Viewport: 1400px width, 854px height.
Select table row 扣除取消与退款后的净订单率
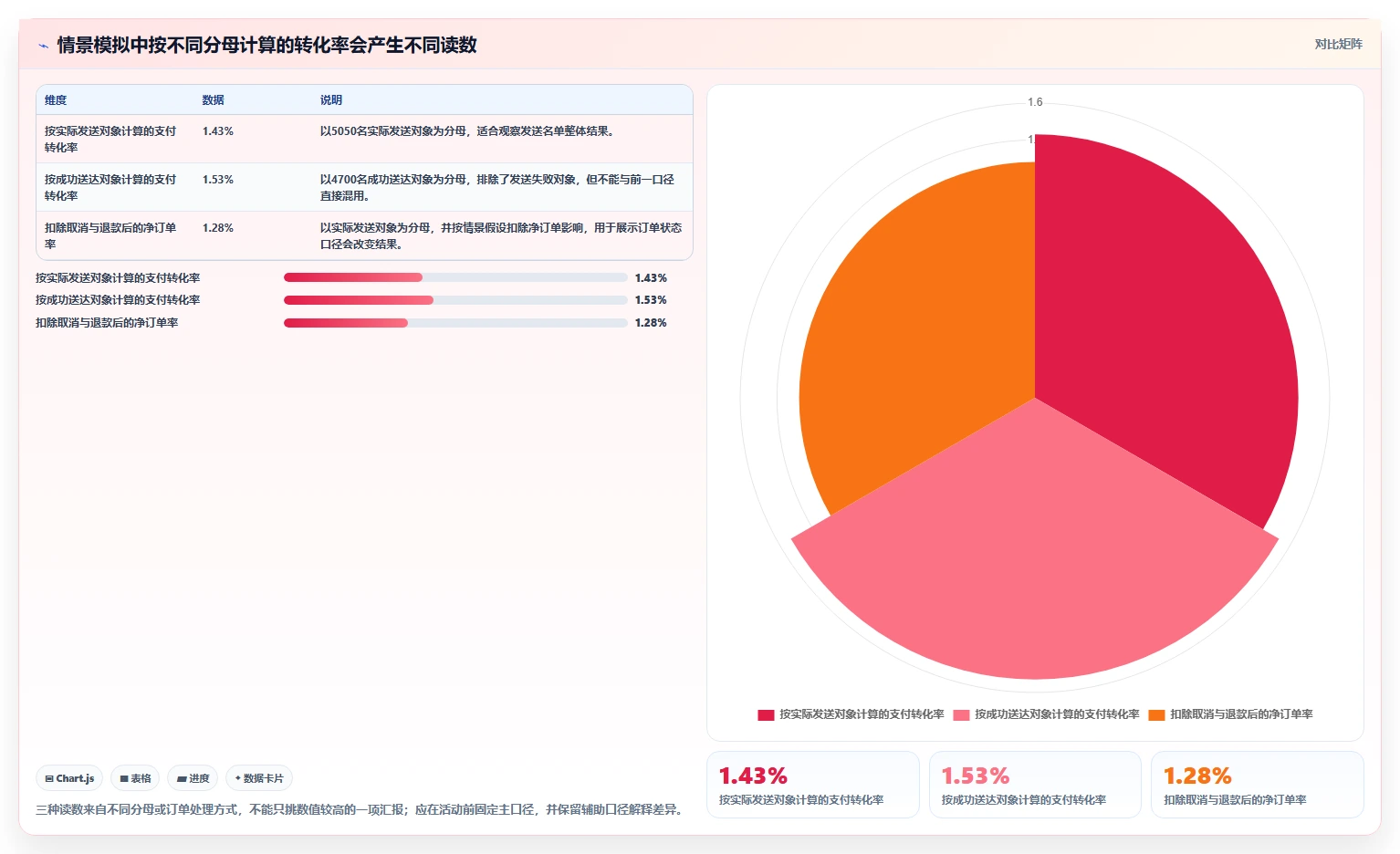(364, 235)
